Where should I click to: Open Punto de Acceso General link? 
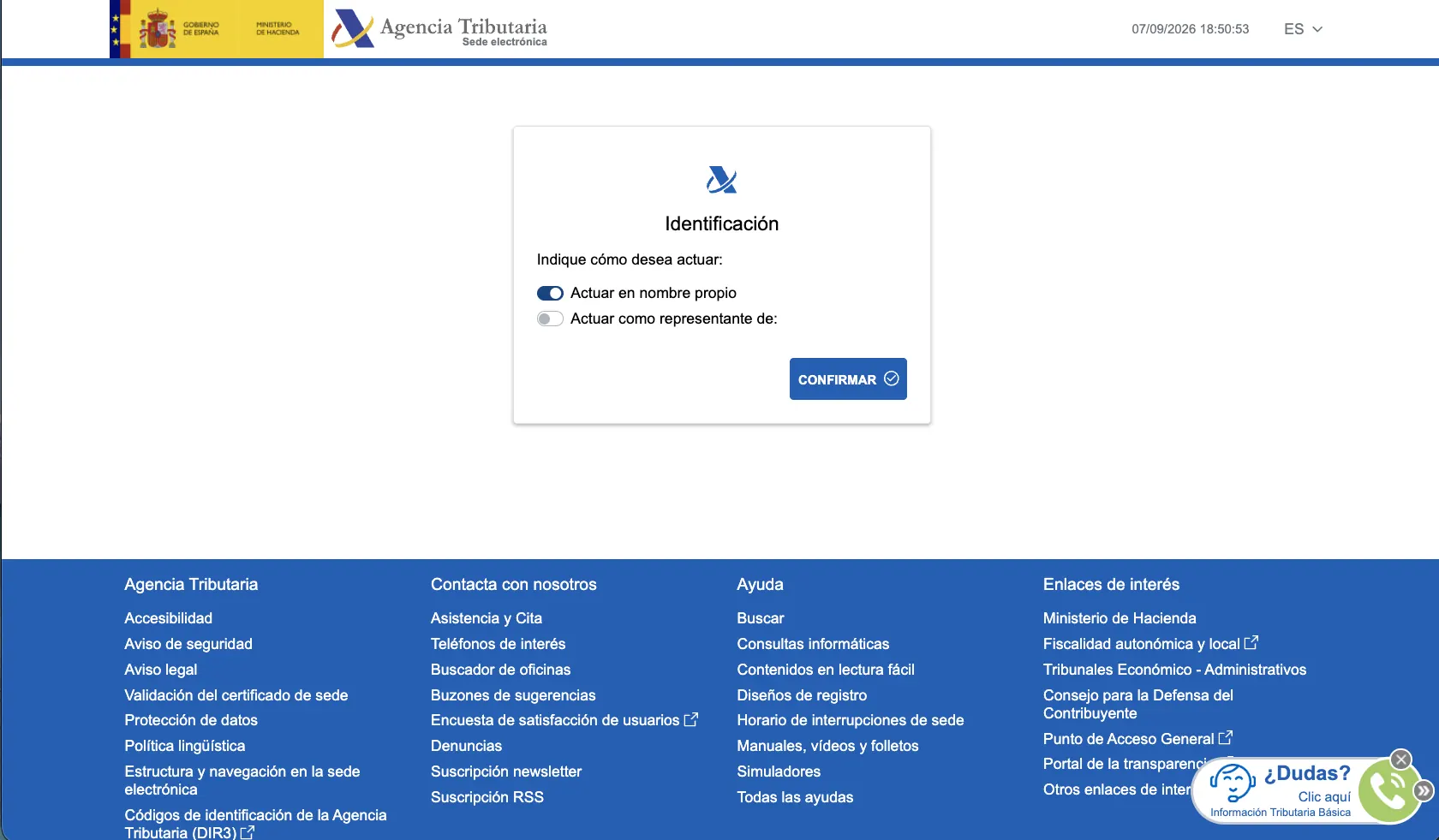1137,739
